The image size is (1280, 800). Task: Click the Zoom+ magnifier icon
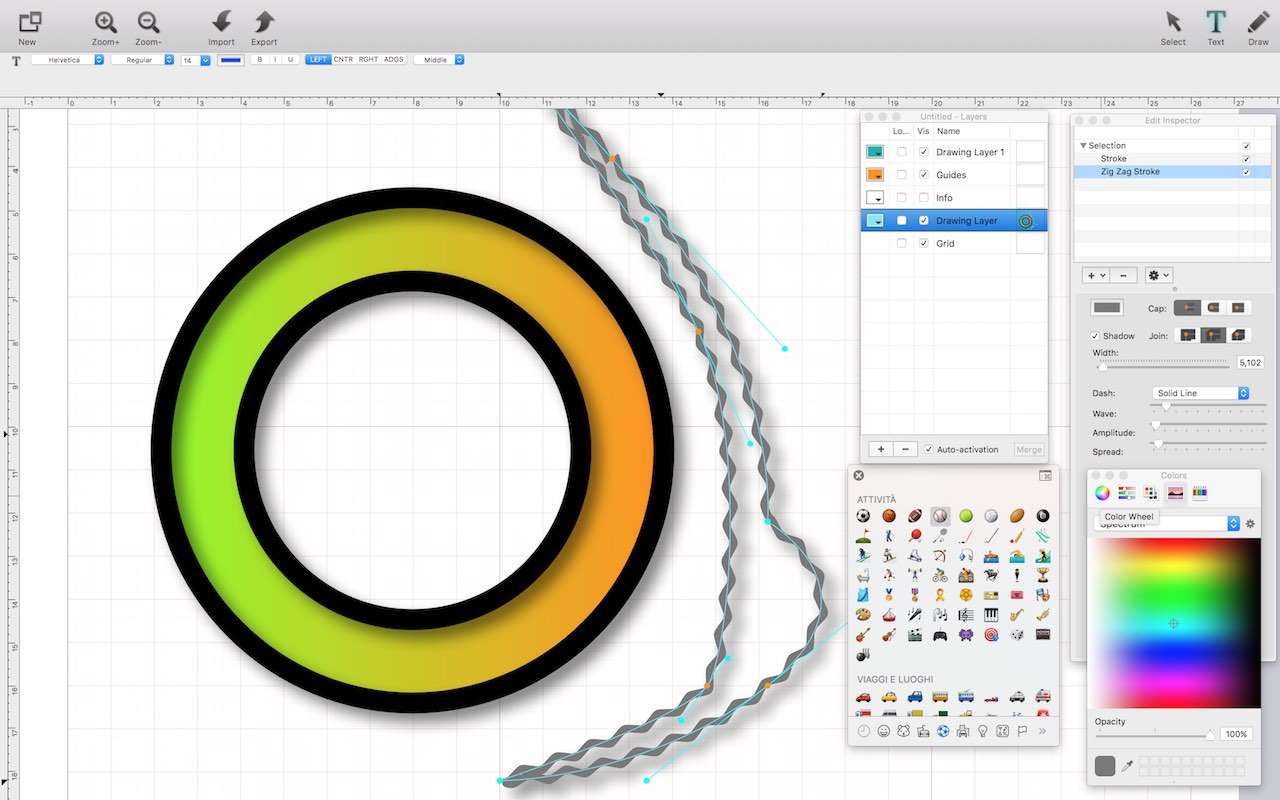point(105,22)
